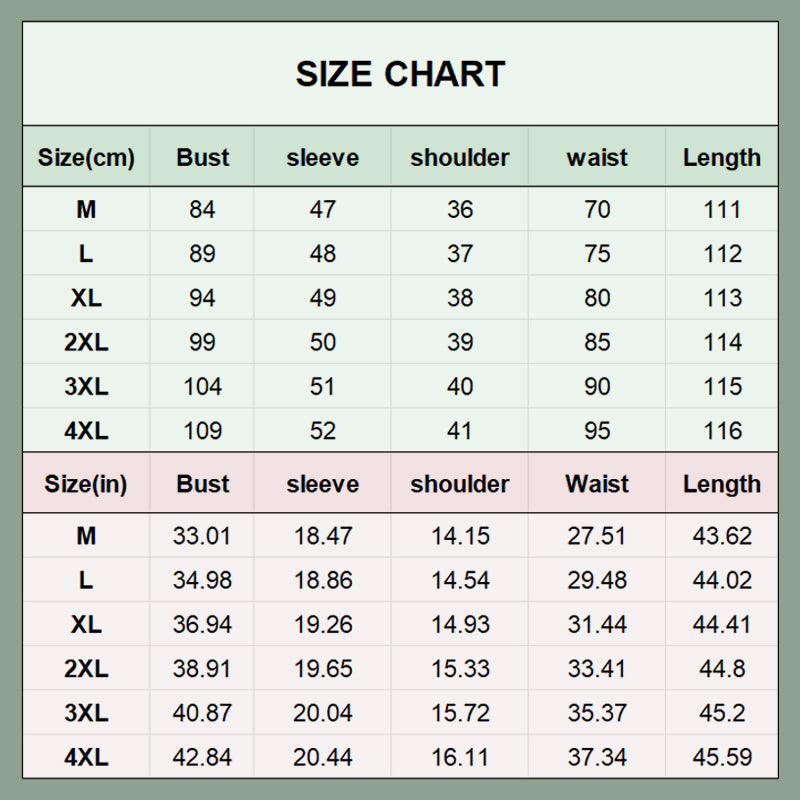Click the shoulder value 15.72

click(x=460, y=713)
